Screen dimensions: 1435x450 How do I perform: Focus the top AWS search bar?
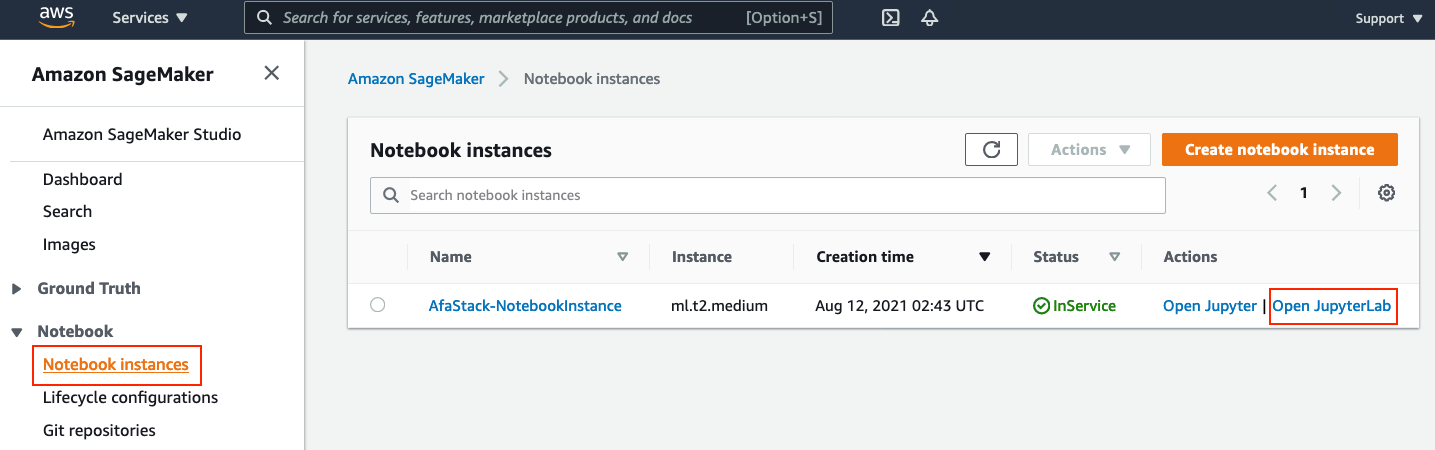[x=538, y=18]
